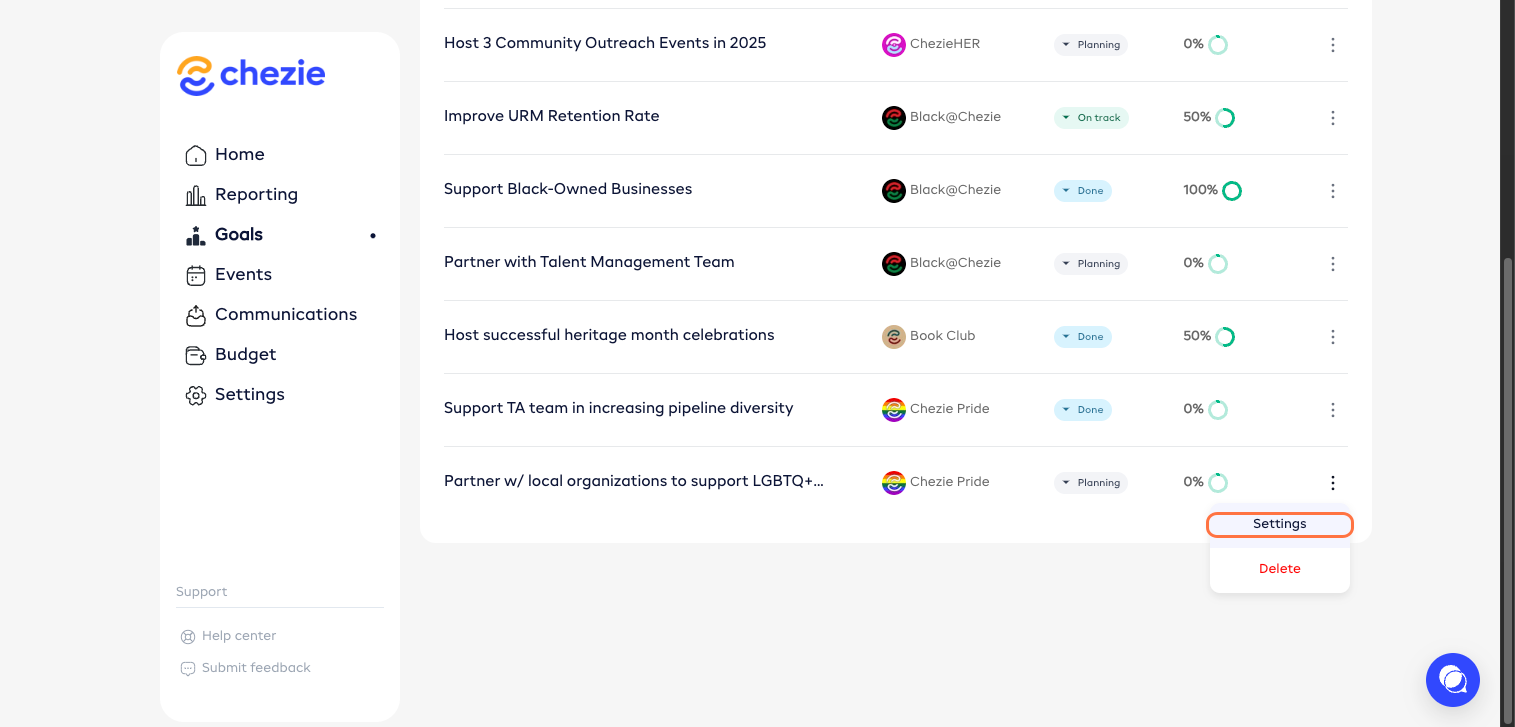Viewport: 1515px width, 727px height.
Task: Click the Events calendar icon
Action: click(196, 275)
